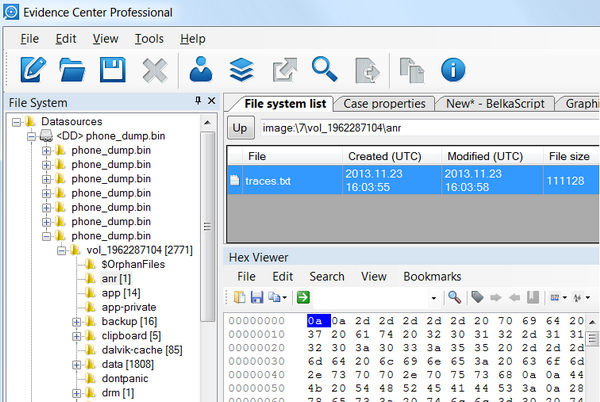Pin the File System panel
600x402 pixels.
(198, 102)
